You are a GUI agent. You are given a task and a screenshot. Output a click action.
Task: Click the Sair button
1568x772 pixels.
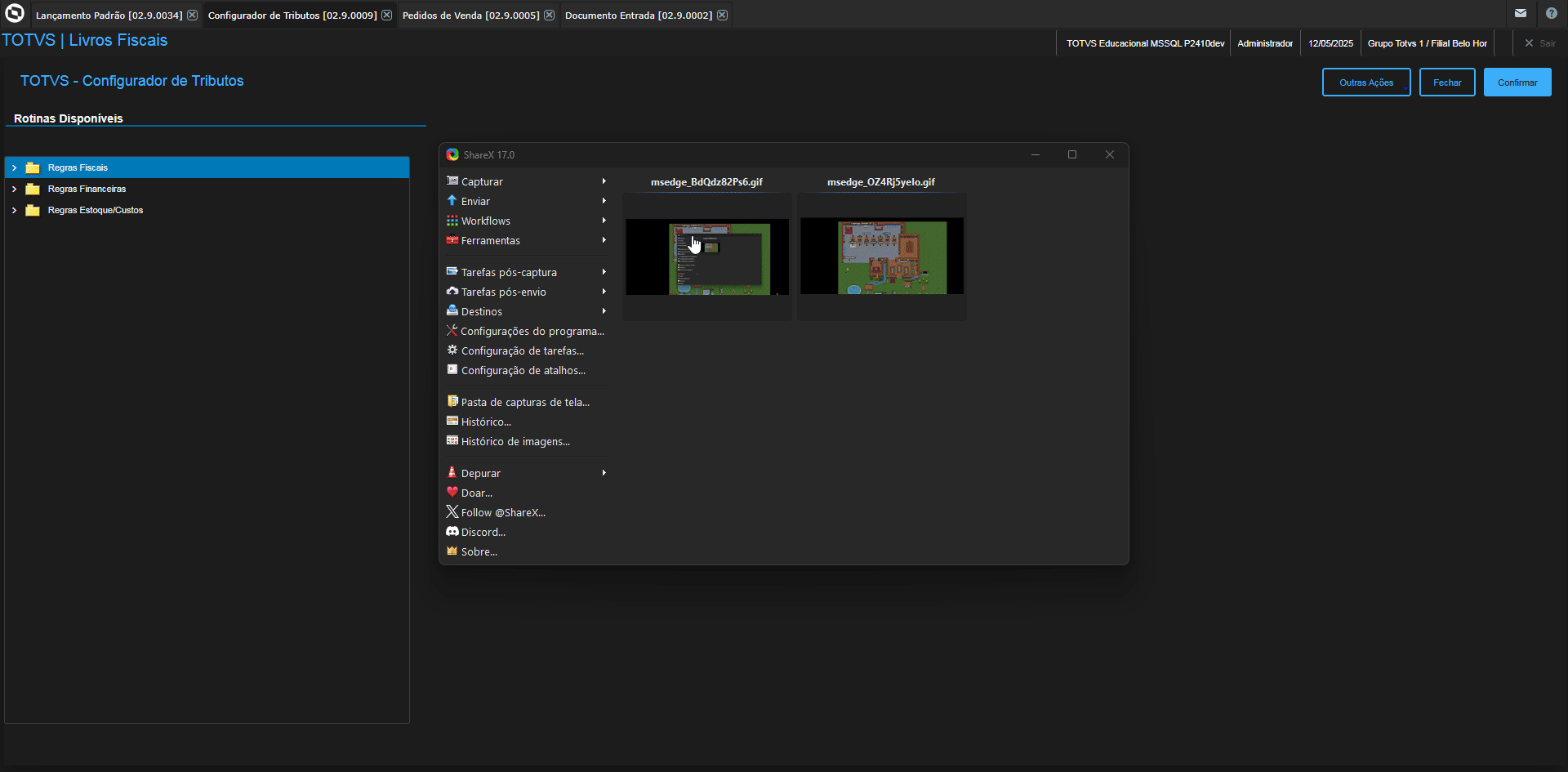pyautogui.click(x=1540, y=43)
